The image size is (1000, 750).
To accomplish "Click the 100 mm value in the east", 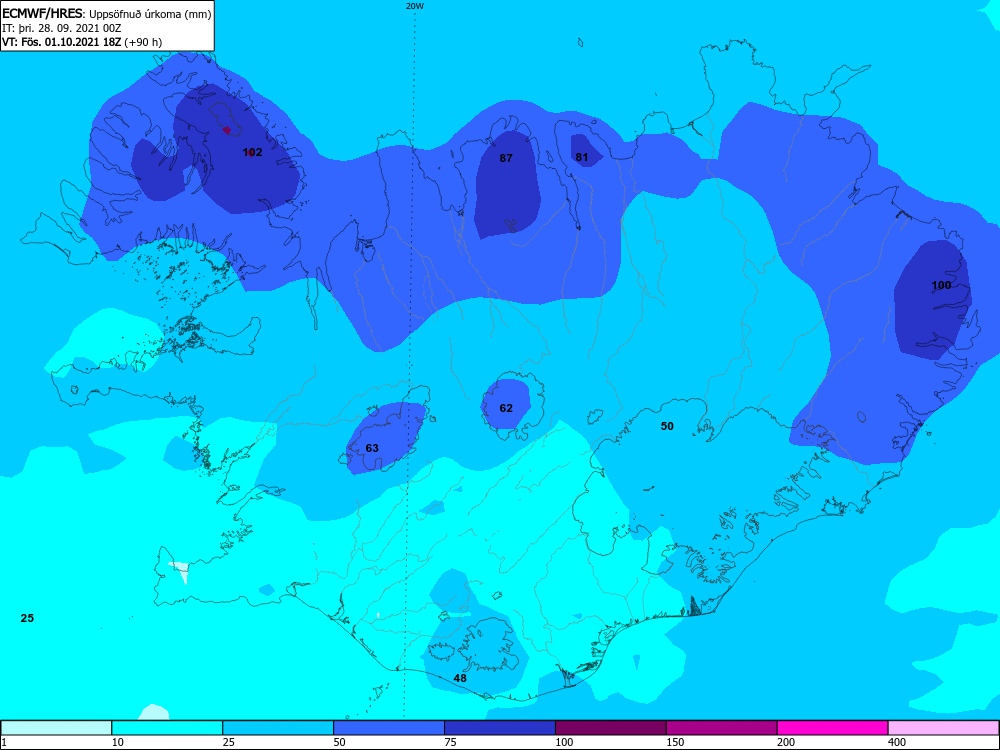I will (941, 285).
